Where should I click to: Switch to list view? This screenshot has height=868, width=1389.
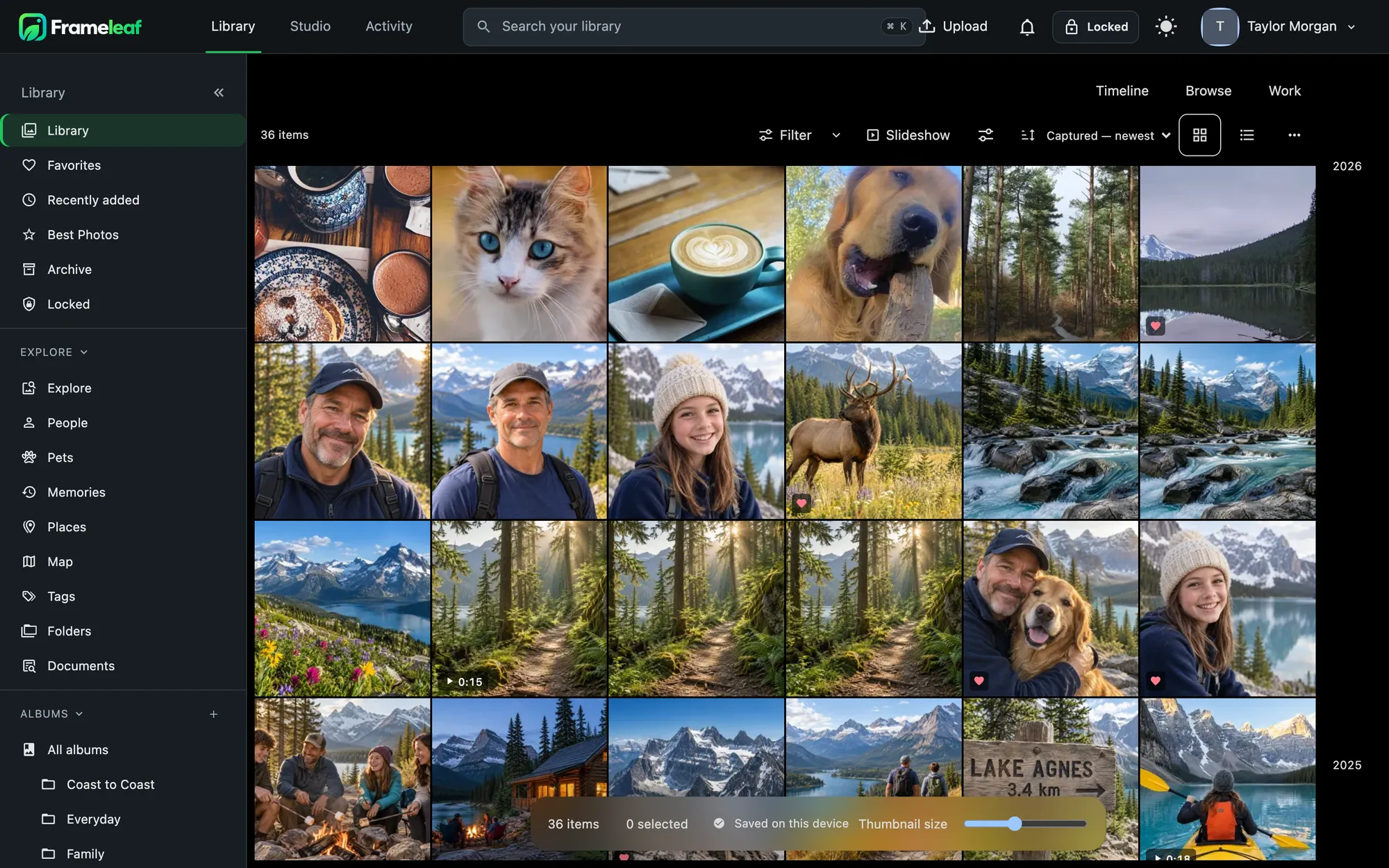(1247, 135)
